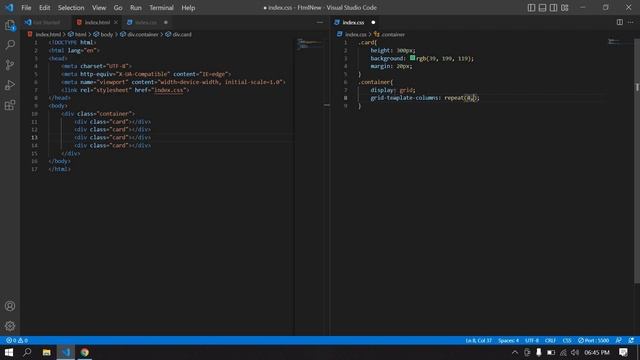
Task: Open the Search view in activity bar
Action: coord(10,44)
